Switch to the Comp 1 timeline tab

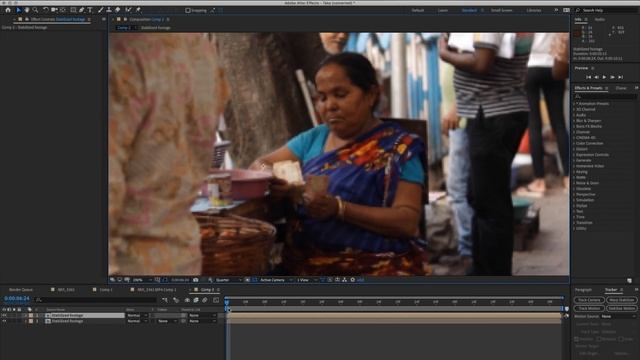pos(106,290)
